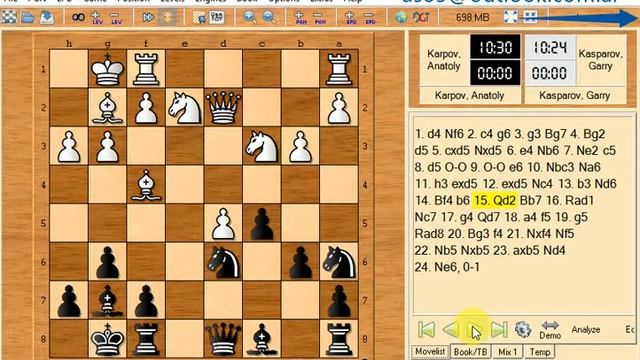Image resolution: width=640 pixels, height=360 pixels.
Task: Switch to the Book/TB tab
Action: click(x=470, y=351)
